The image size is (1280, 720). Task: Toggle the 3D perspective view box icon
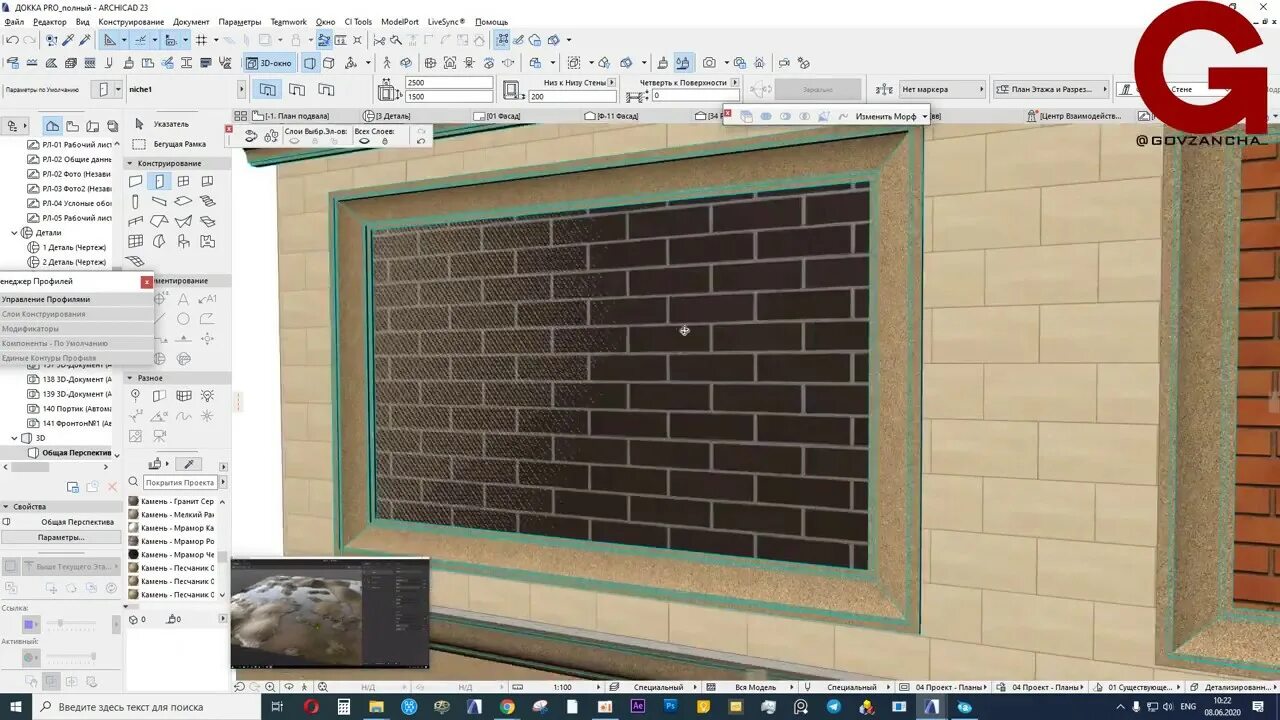311,63
